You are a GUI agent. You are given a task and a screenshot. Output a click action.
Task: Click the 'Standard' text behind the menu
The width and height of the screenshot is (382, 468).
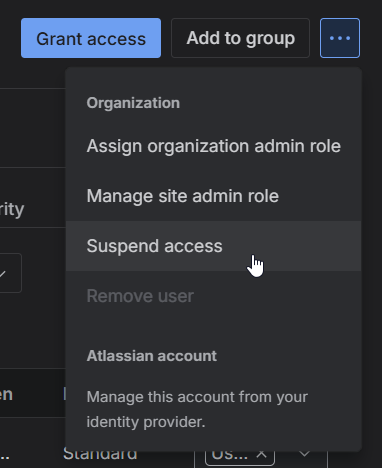click(100, 455)
